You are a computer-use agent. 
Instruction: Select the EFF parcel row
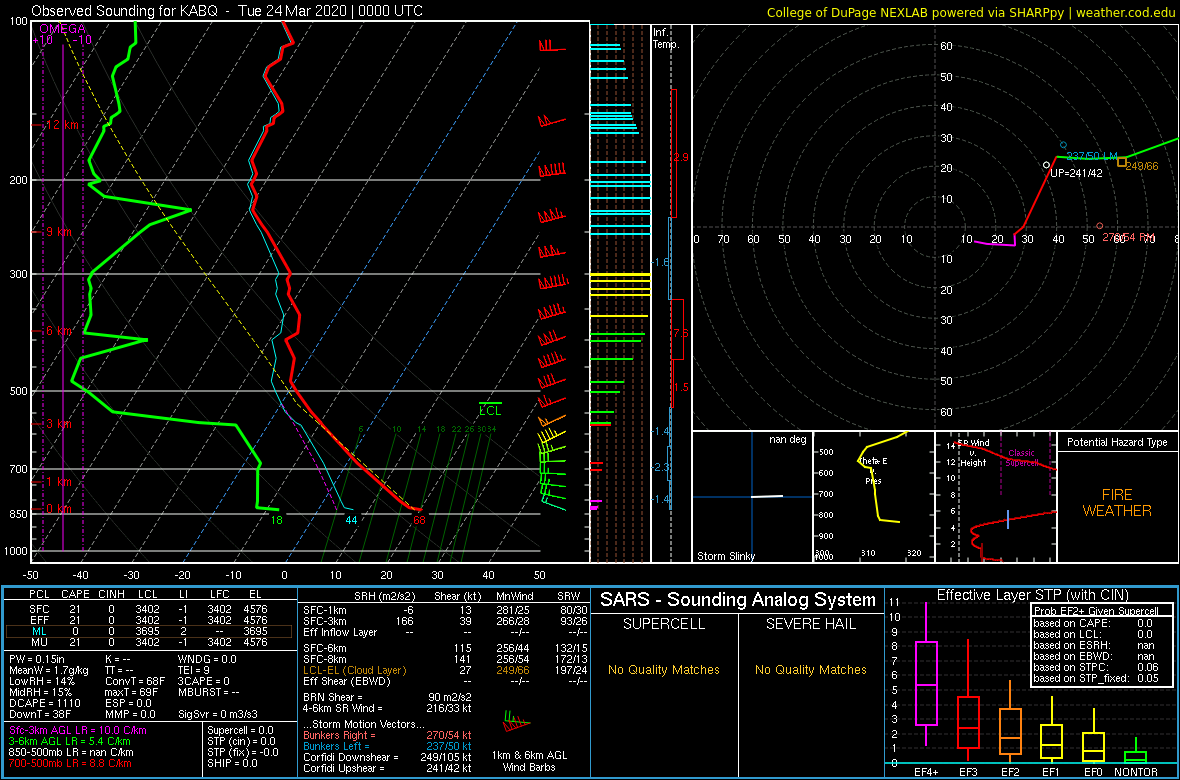click(151, 621)
